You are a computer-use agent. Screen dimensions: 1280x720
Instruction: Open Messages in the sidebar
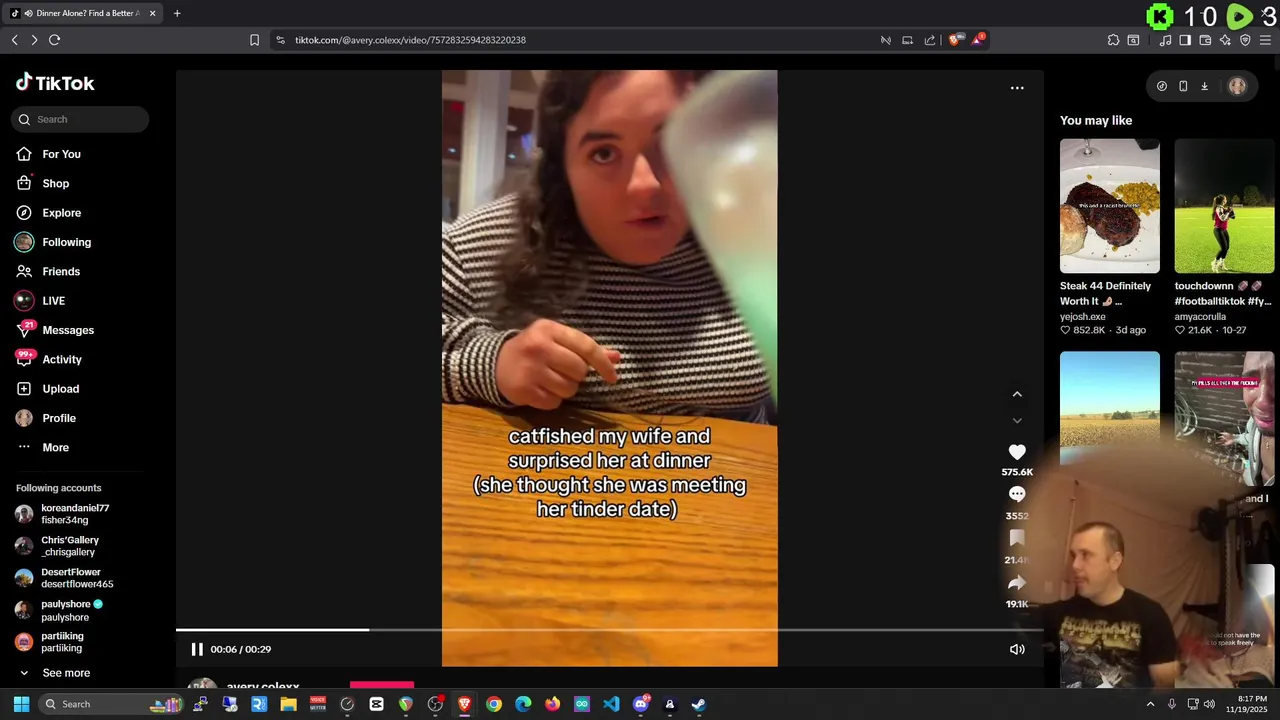point(68,330)
